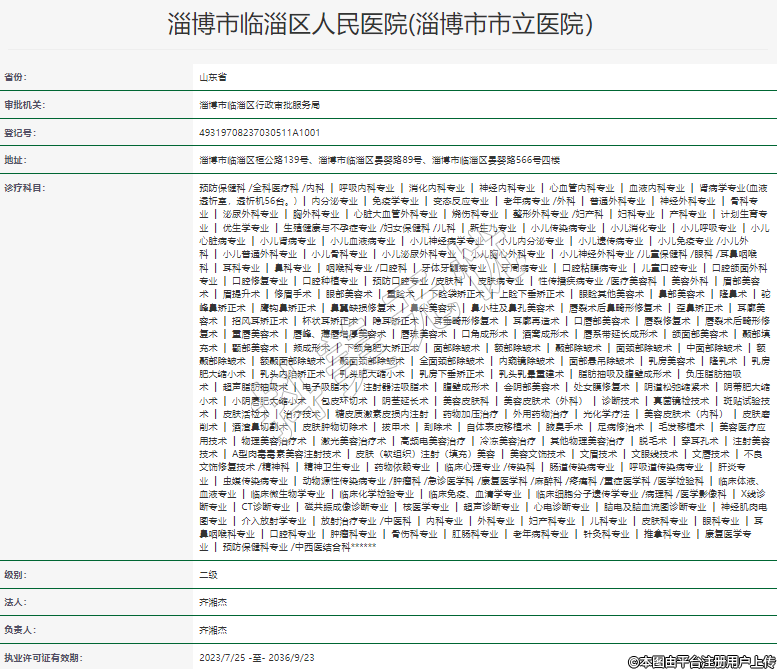Select the license validity date range 2023/7/25
777x669 pixels.
[257, 658]
